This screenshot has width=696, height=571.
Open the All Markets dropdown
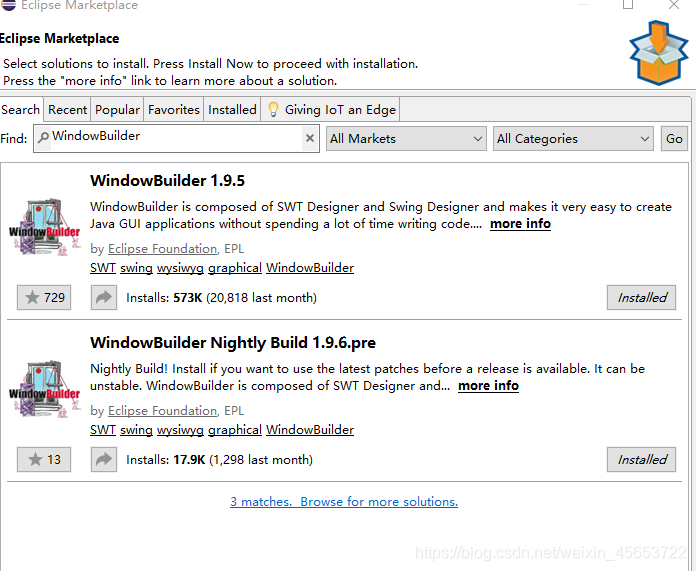coord(406,139)
